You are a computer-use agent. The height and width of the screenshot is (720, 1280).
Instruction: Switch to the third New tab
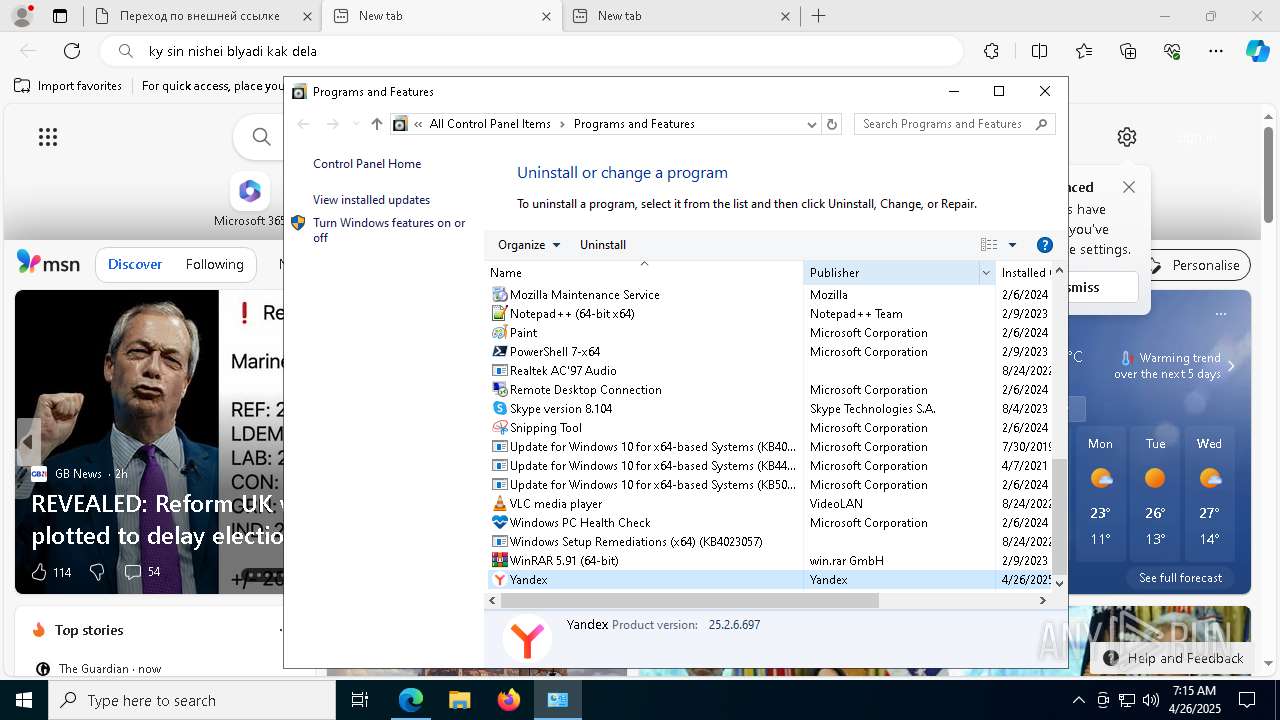(682, 16)
